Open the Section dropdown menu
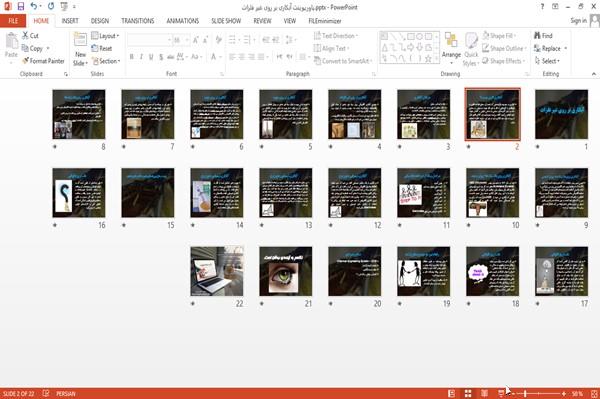 [106, 61]
